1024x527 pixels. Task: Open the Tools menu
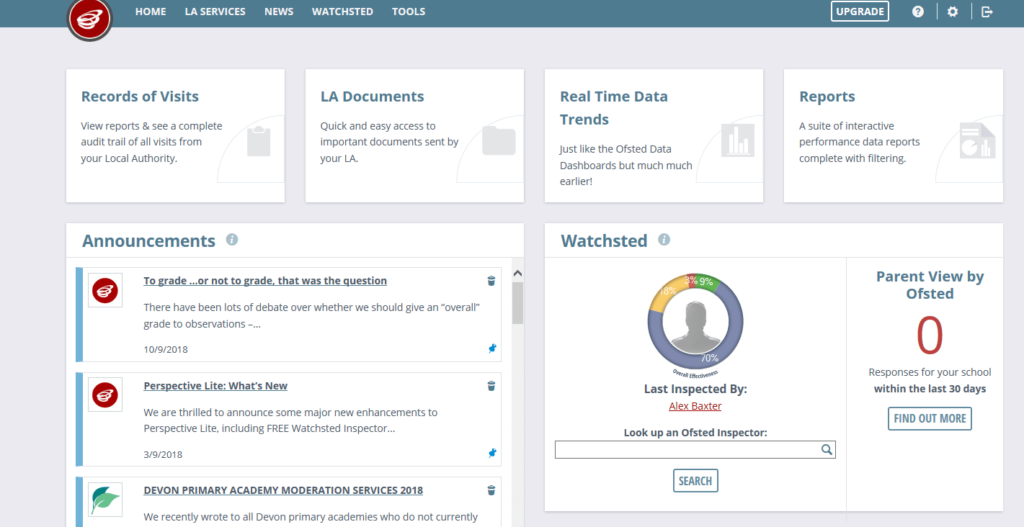point(409,12)
